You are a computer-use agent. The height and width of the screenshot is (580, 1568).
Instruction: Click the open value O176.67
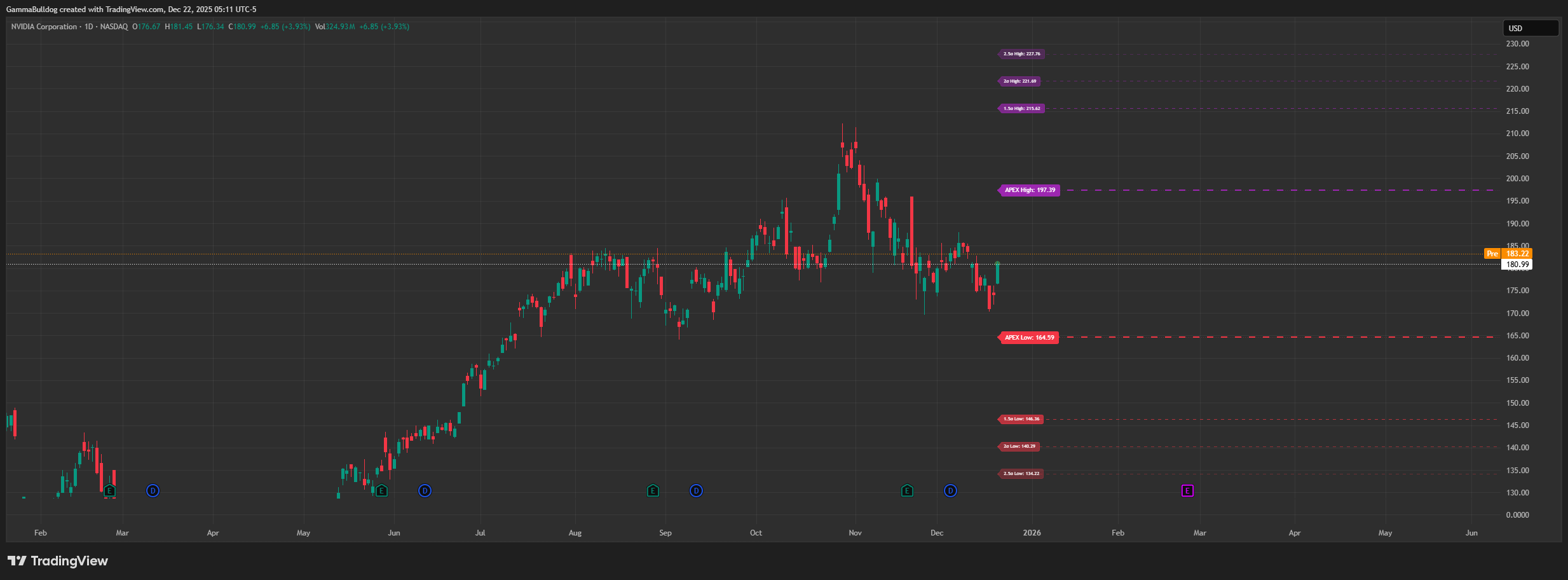click(x=146, y=27)
